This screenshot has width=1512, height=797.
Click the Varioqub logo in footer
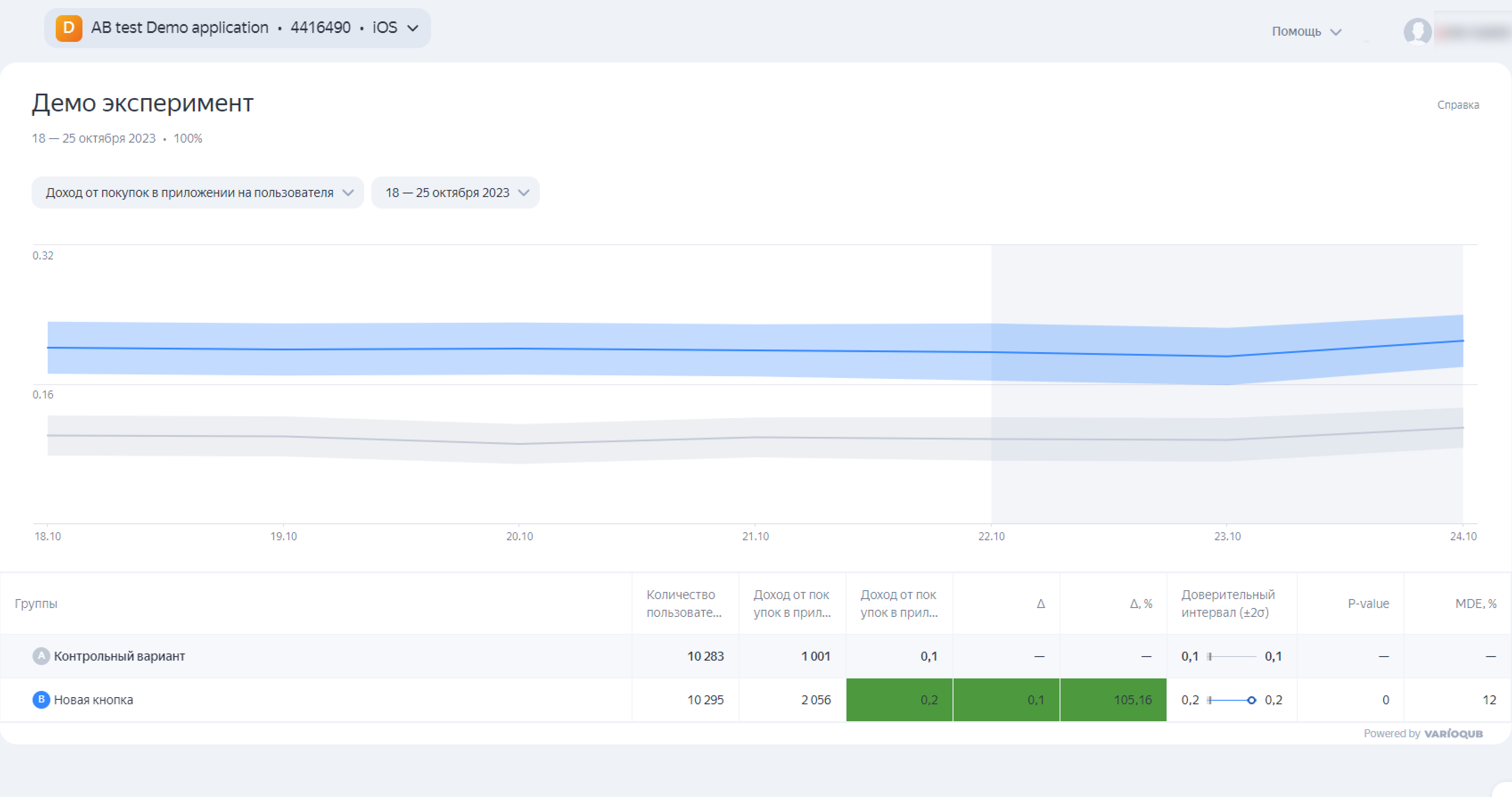tap(1453, 734)
